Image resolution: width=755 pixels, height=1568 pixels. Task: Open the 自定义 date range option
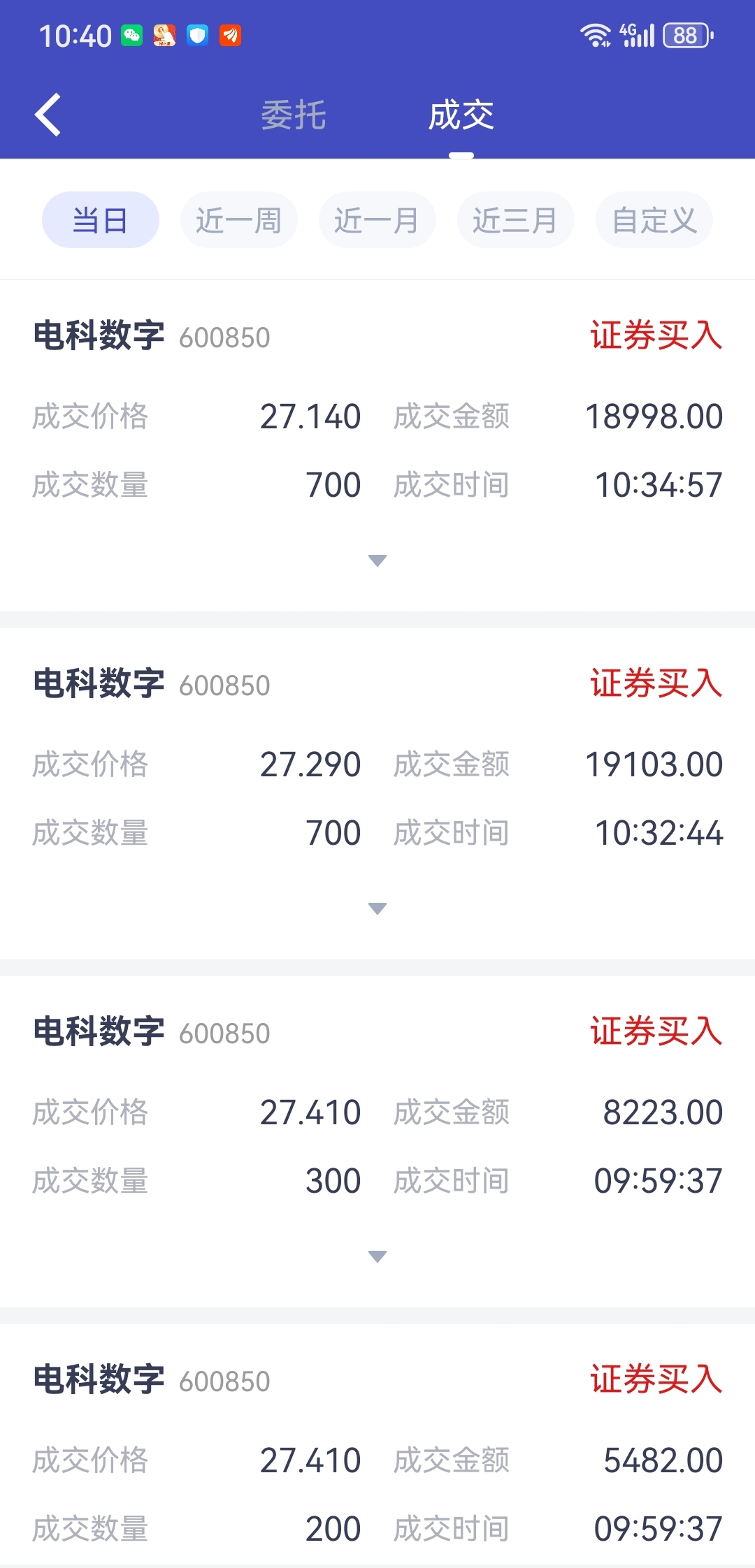pyautogui.click(x=654, y=220)
